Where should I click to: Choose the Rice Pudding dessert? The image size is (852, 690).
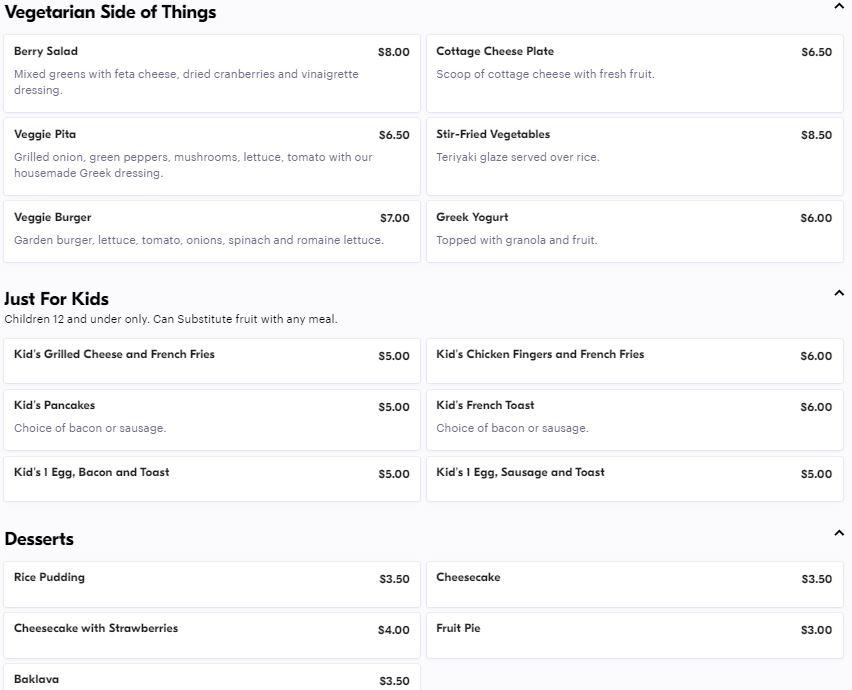pos(212,583)
